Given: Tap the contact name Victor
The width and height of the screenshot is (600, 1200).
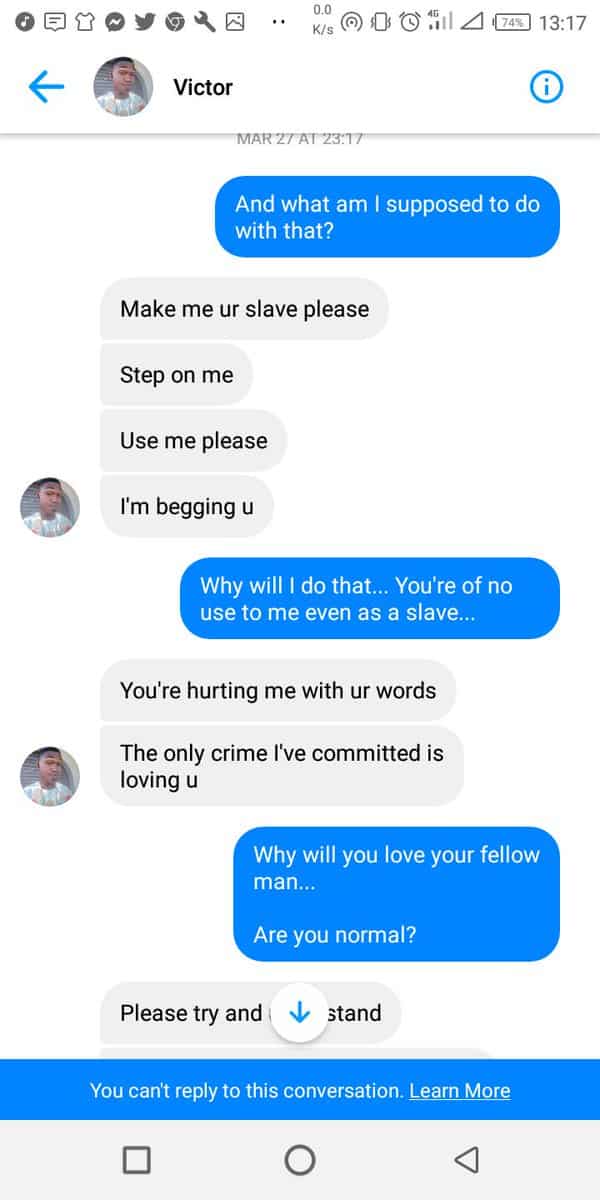Looking at the screenshot, I should click(x=203, y=88).
